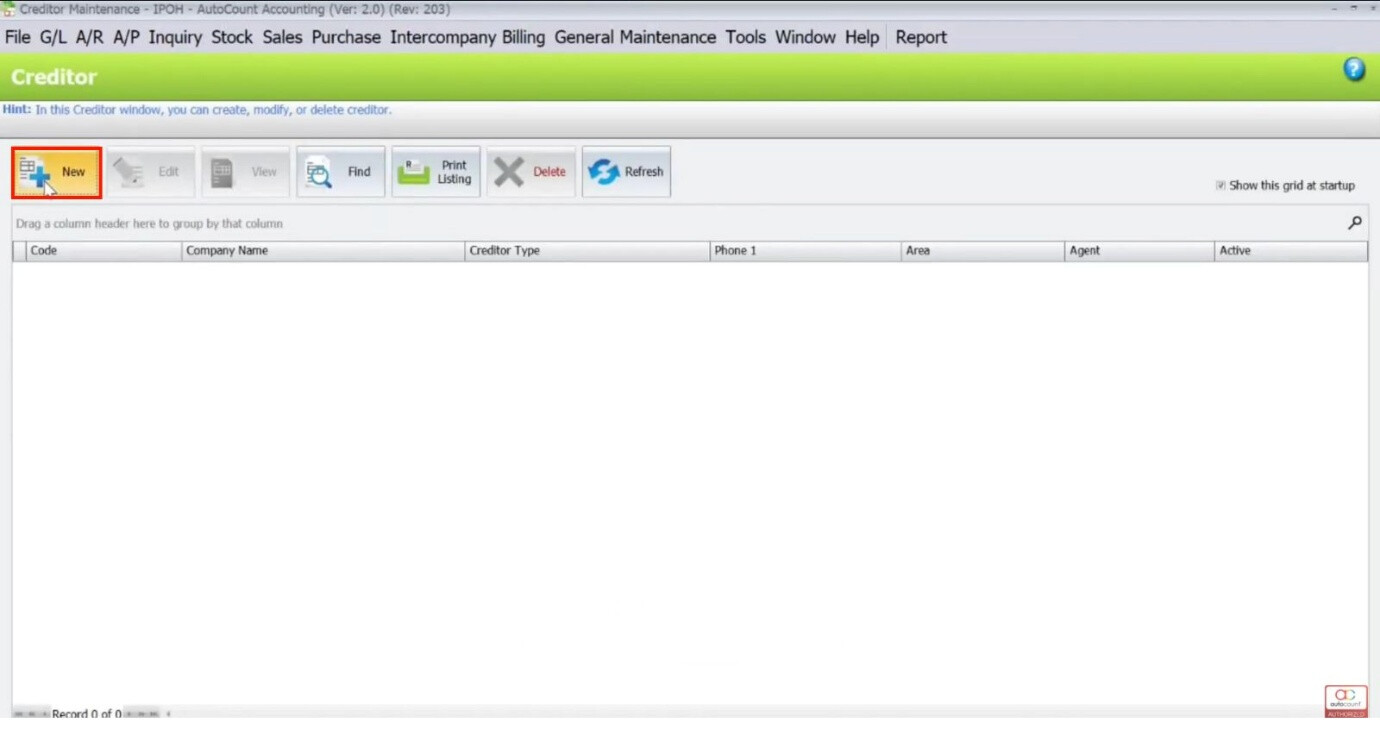Select the Find tool in the toolbar
Image resolution: width=1380 pixels, height=735 pixels.
[340, 171]
